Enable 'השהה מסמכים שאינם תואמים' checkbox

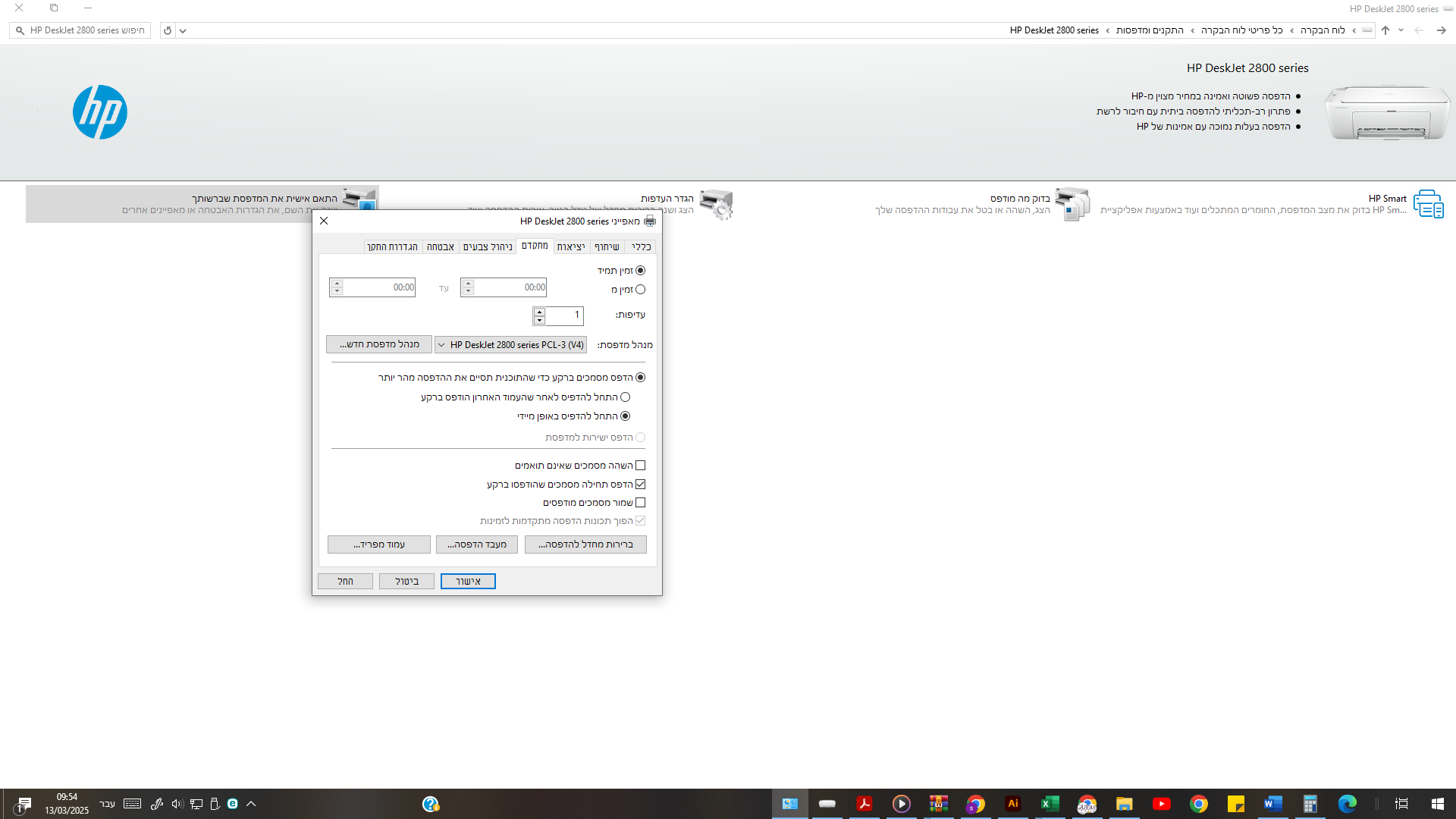coord(641,466)
